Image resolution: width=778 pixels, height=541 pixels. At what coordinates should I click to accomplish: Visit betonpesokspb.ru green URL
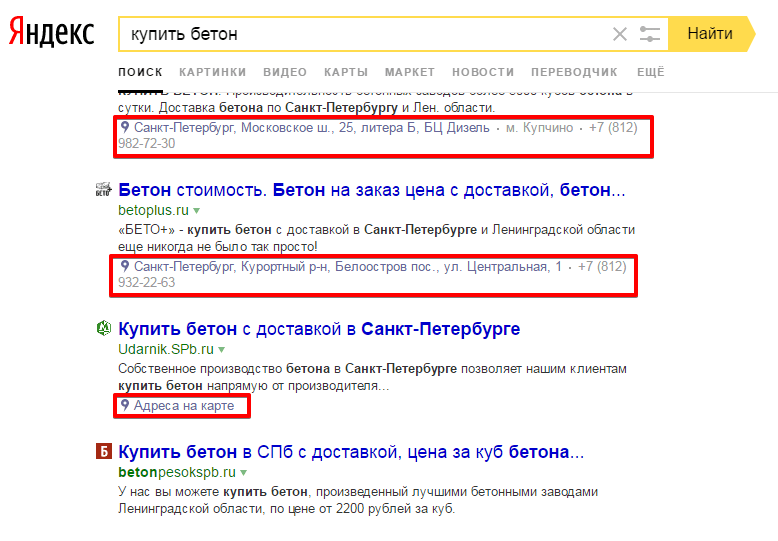177,472
